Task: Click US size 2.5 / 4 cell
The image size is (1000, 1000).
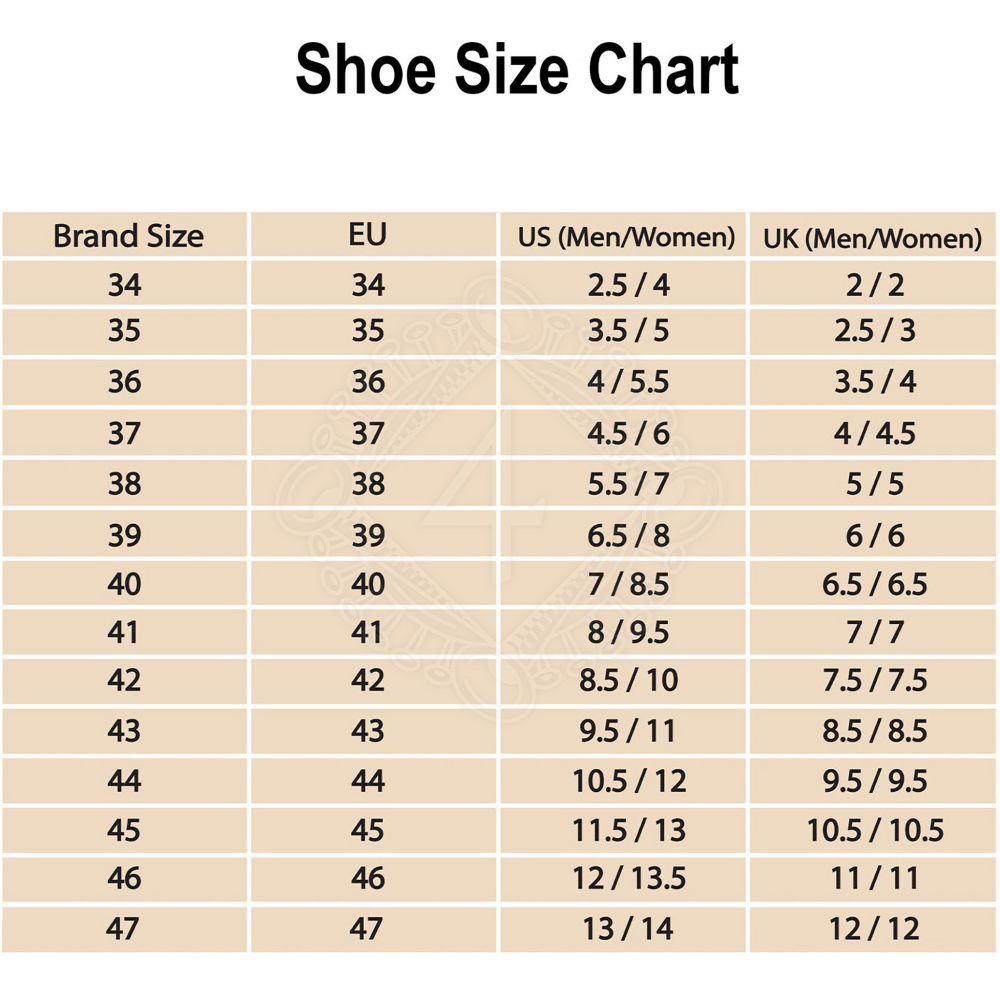Action: (628, 285)
